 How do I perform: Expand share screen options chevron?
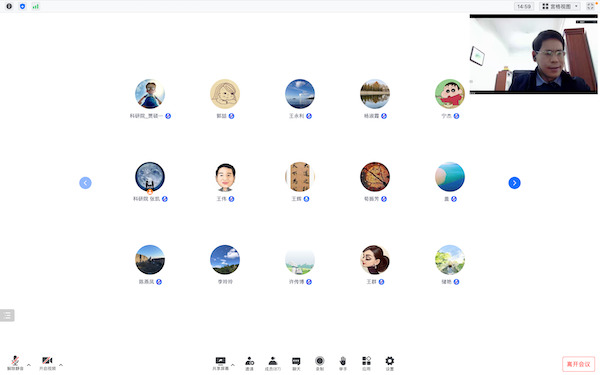point(233,365)
